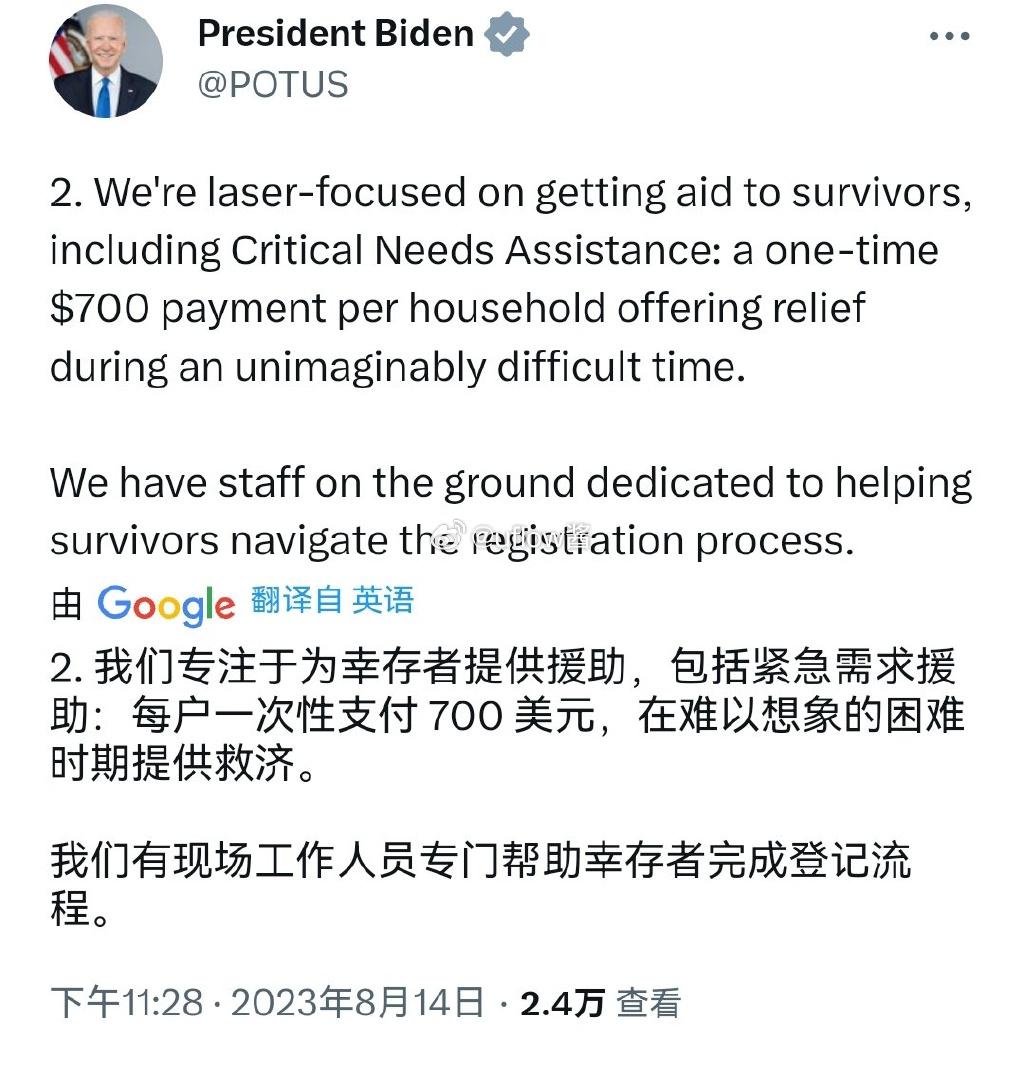
Task: Click the 翻译自 英语 translation link
Action: pos(333,600)
